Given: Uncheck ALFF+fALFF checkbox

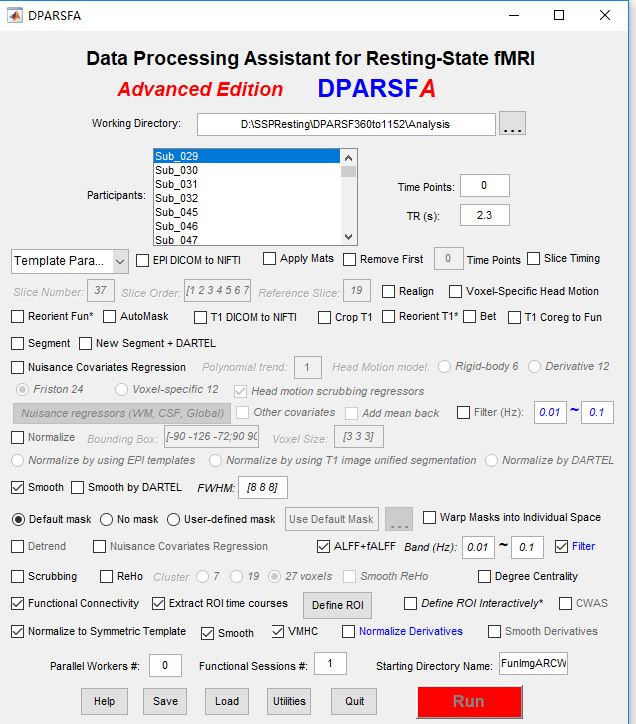Looking at the screenshot, I should click(x=323, y=546).
